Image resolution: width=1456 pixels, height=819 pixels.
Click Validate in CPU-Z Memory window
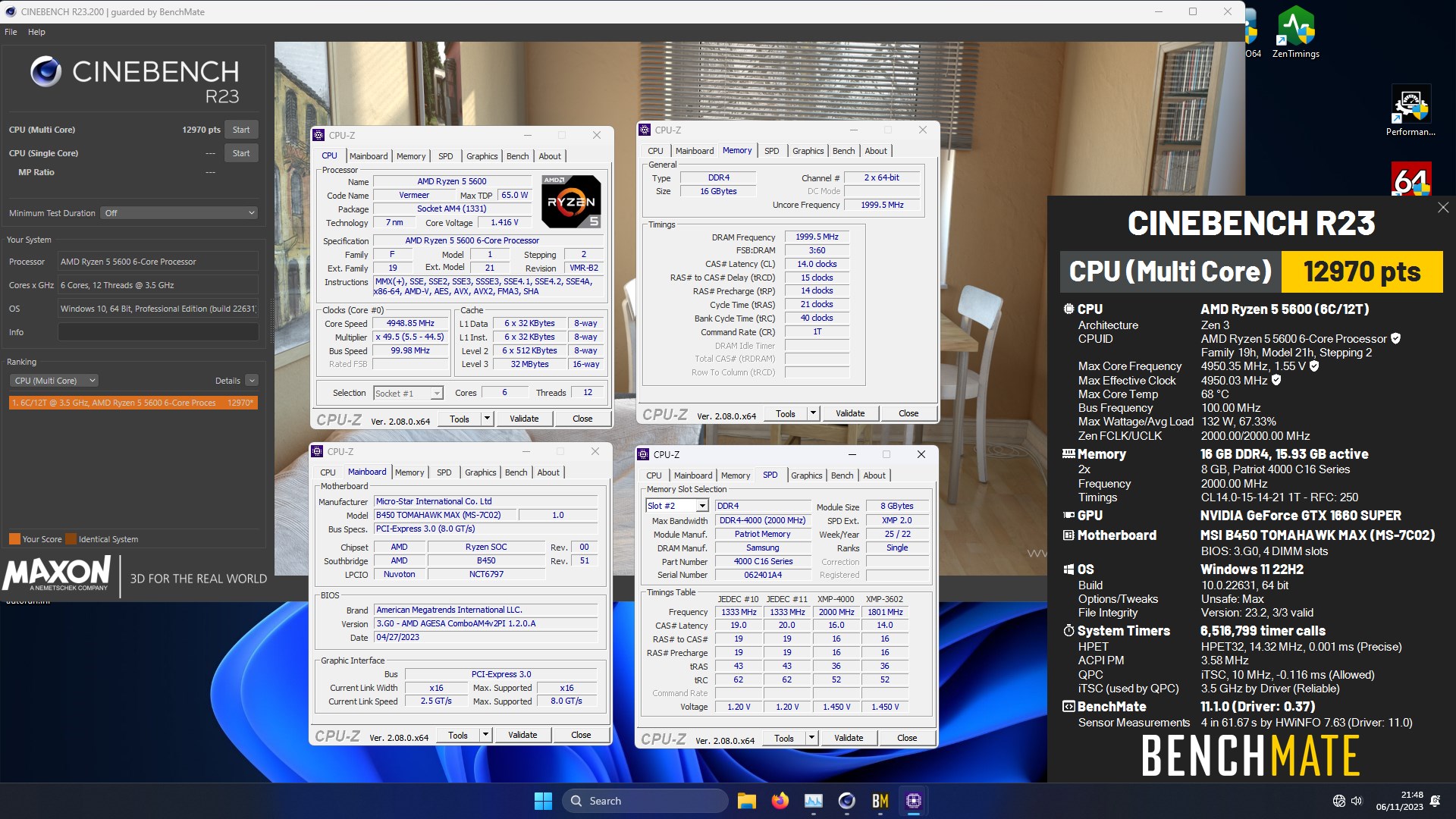(850, 413)
